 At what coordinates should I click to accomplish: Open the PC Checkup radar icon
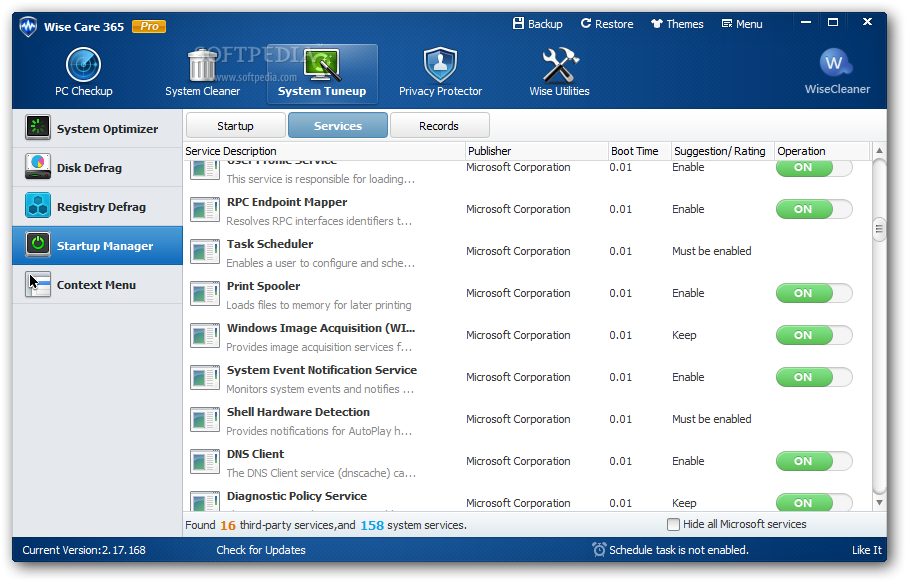(83, 64)
